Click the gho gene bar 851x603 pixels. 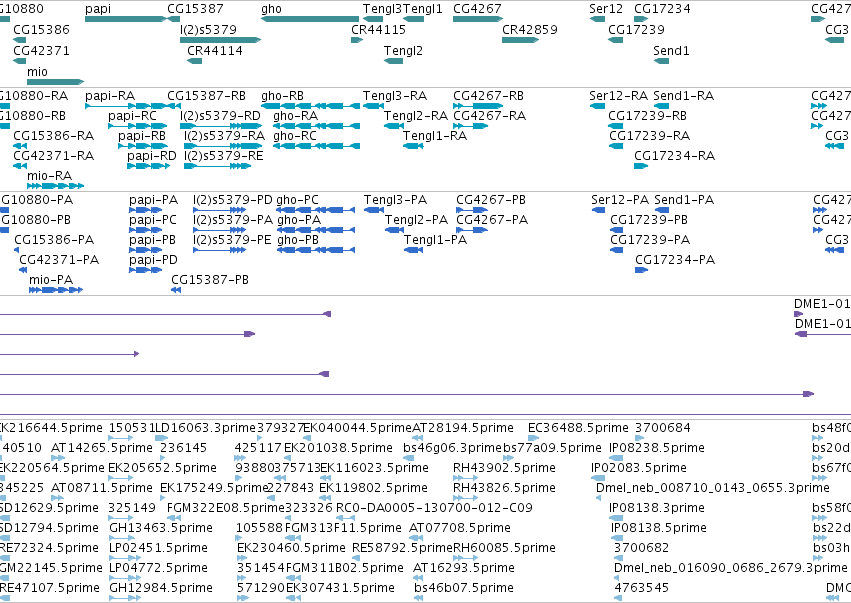310,19
